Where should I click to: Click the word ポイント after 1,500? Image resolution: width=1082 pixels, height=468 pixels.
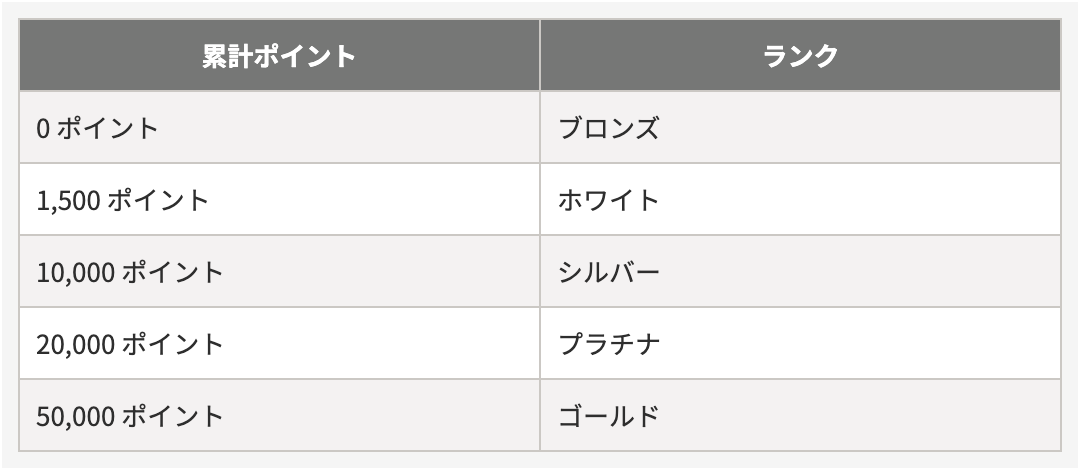tap(158, 201)
